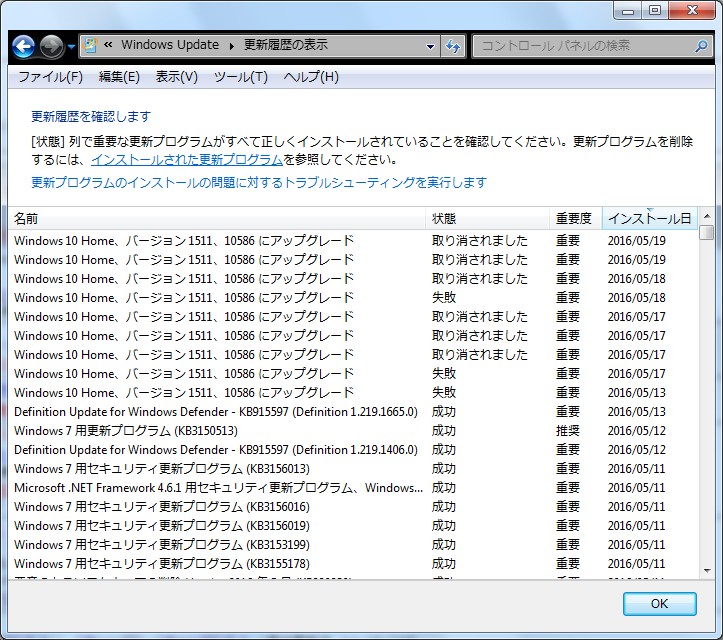Sort by the インストール日 column header

[x=649, y=218]
